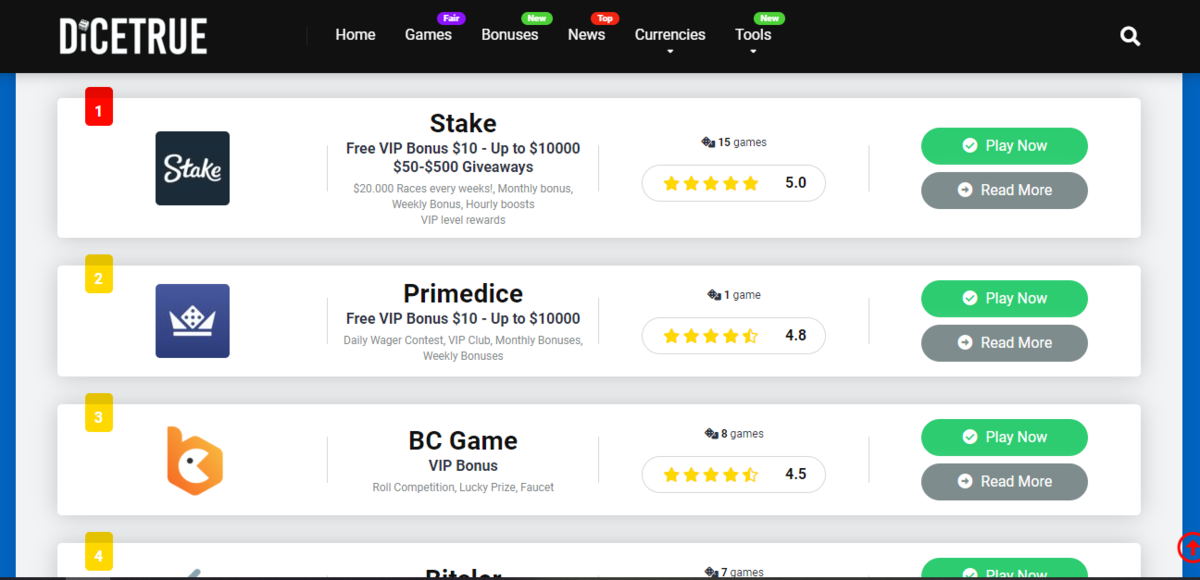Open the Games menu item
This screenshot has width=1200, height=580.
tap(428, 35)
